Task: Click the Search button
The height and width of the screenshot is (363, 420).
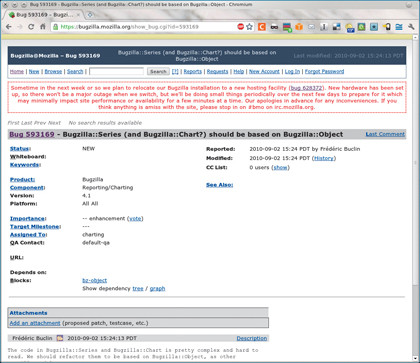Action: click(x=158, y=71)
